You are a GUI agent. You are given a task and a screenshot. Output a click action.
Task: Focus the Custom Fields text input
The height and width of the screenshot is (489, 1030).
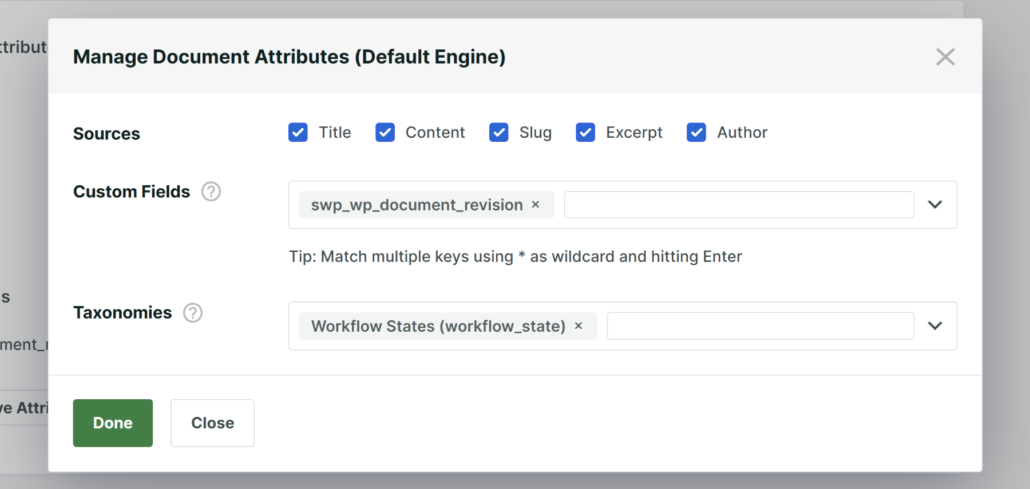739,205
